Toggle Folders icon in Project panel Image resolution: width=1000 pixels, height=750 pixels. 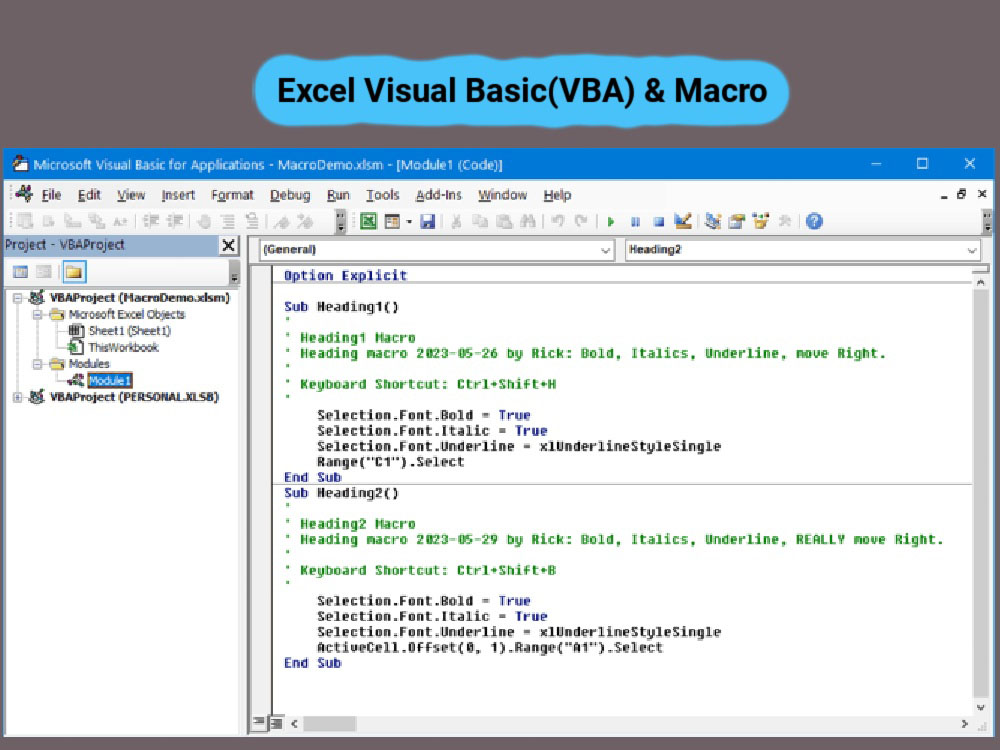click(x=74, y=272)
